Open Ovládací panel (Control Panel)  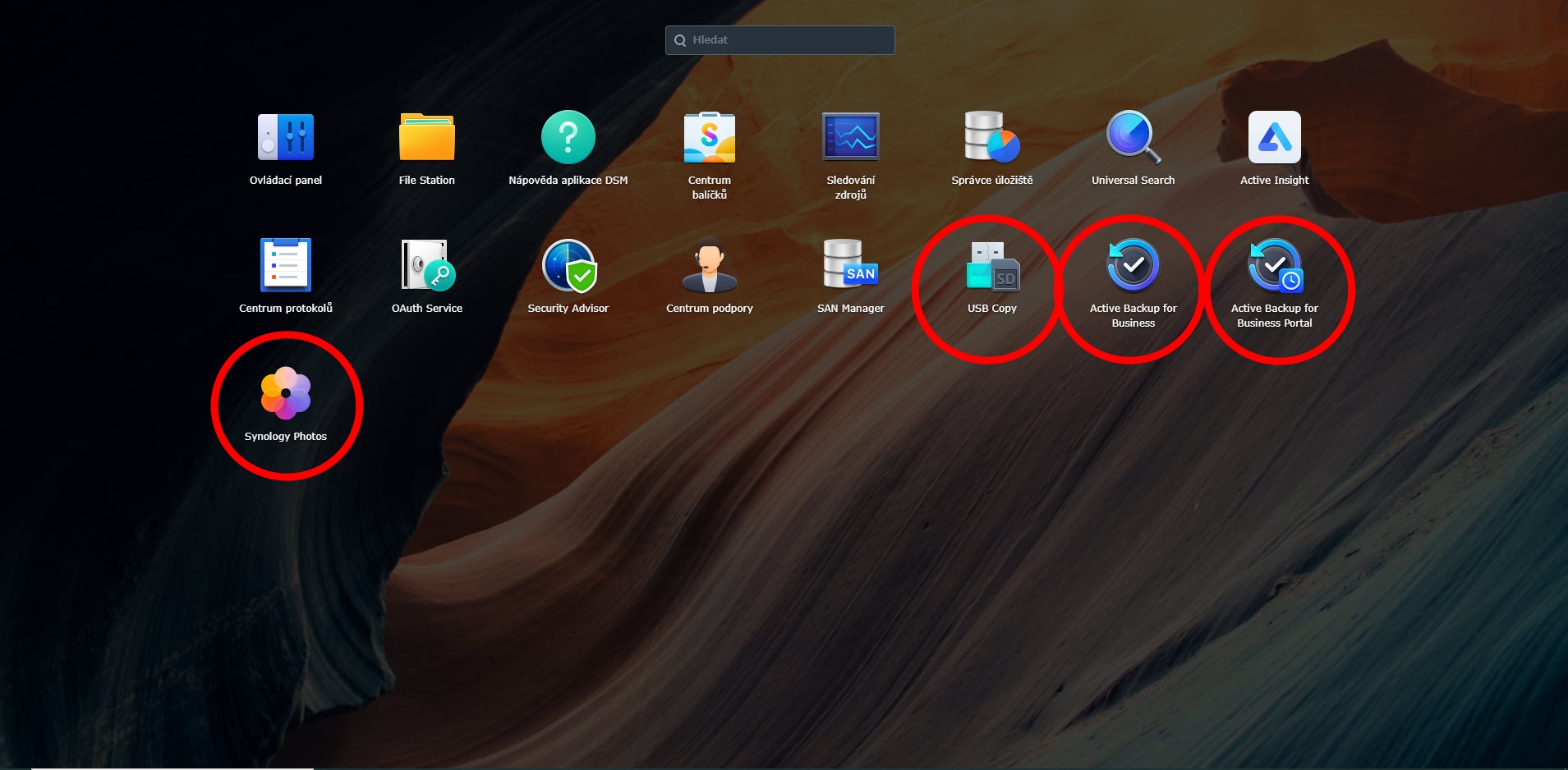tap(285, 138)
